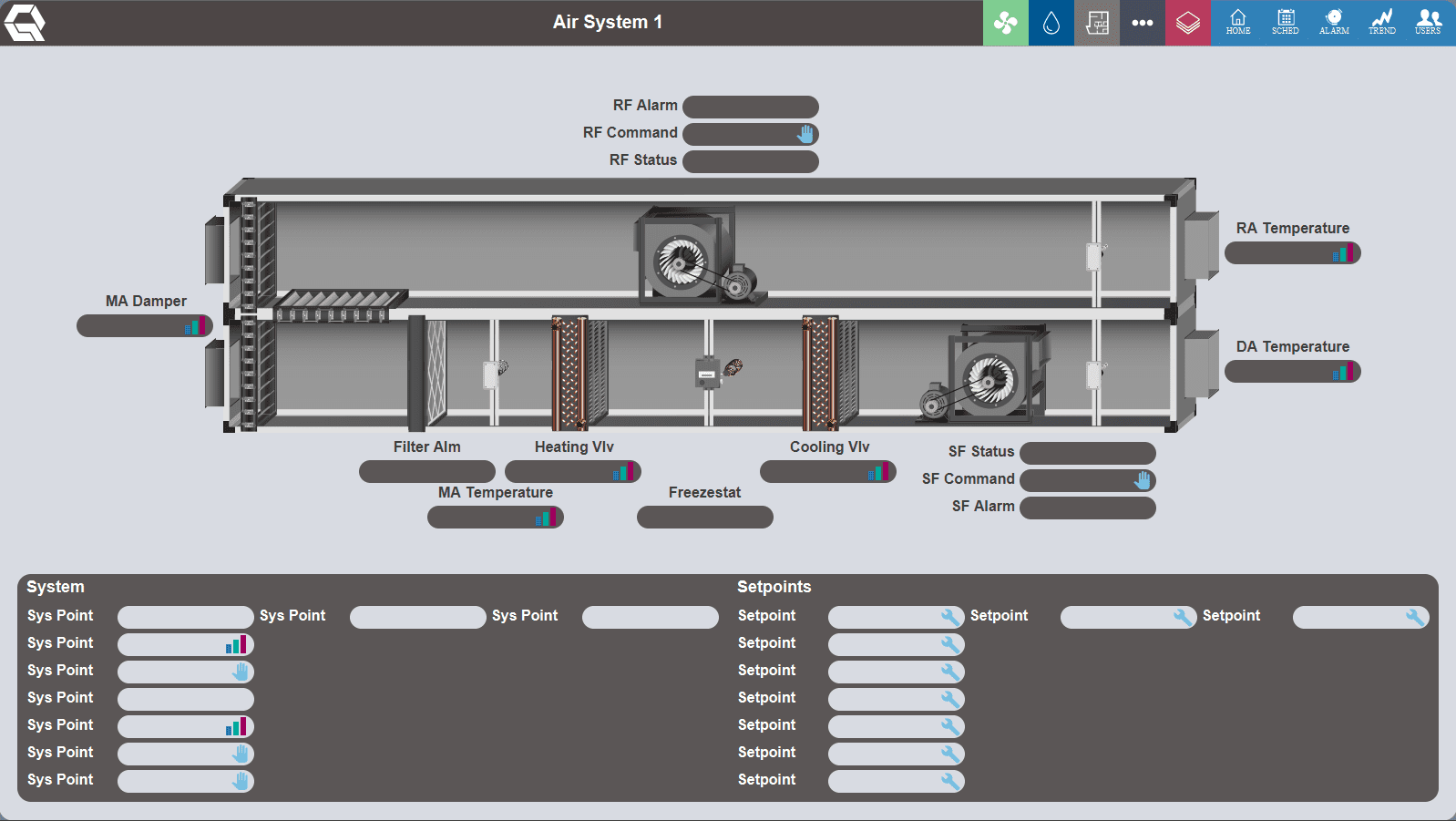Click the red stacked layers icon
The width and height of the screenshot is (1456, 821).
point(1188,23)
